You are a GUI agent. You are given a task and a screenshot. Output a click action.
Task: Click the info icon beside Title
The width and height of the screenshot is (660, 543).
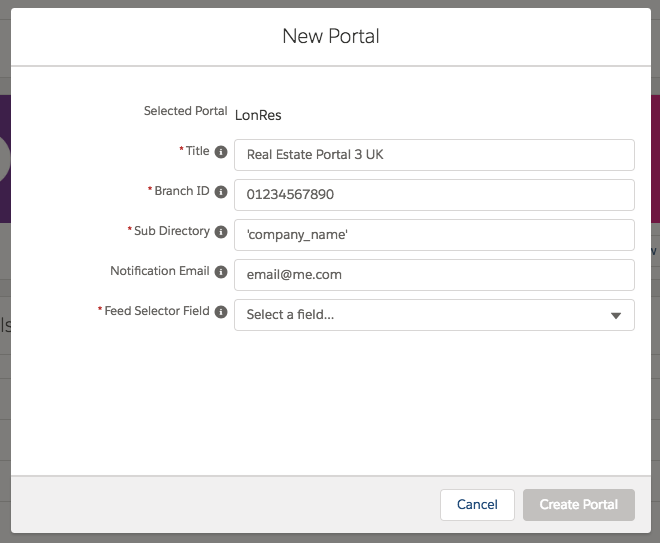pos(221,152)
